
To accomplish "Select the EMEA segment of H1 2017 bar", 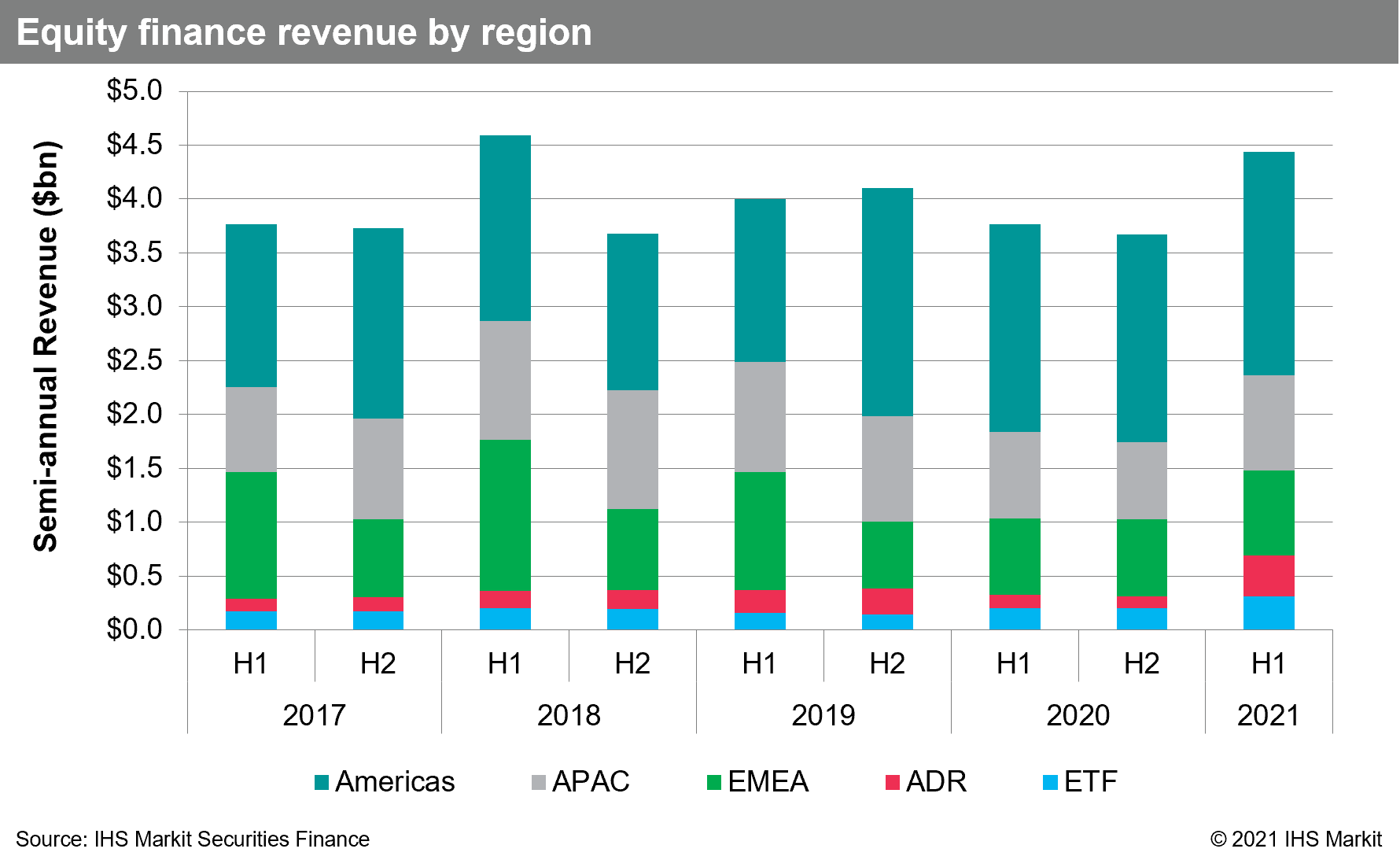I will 251,535.
